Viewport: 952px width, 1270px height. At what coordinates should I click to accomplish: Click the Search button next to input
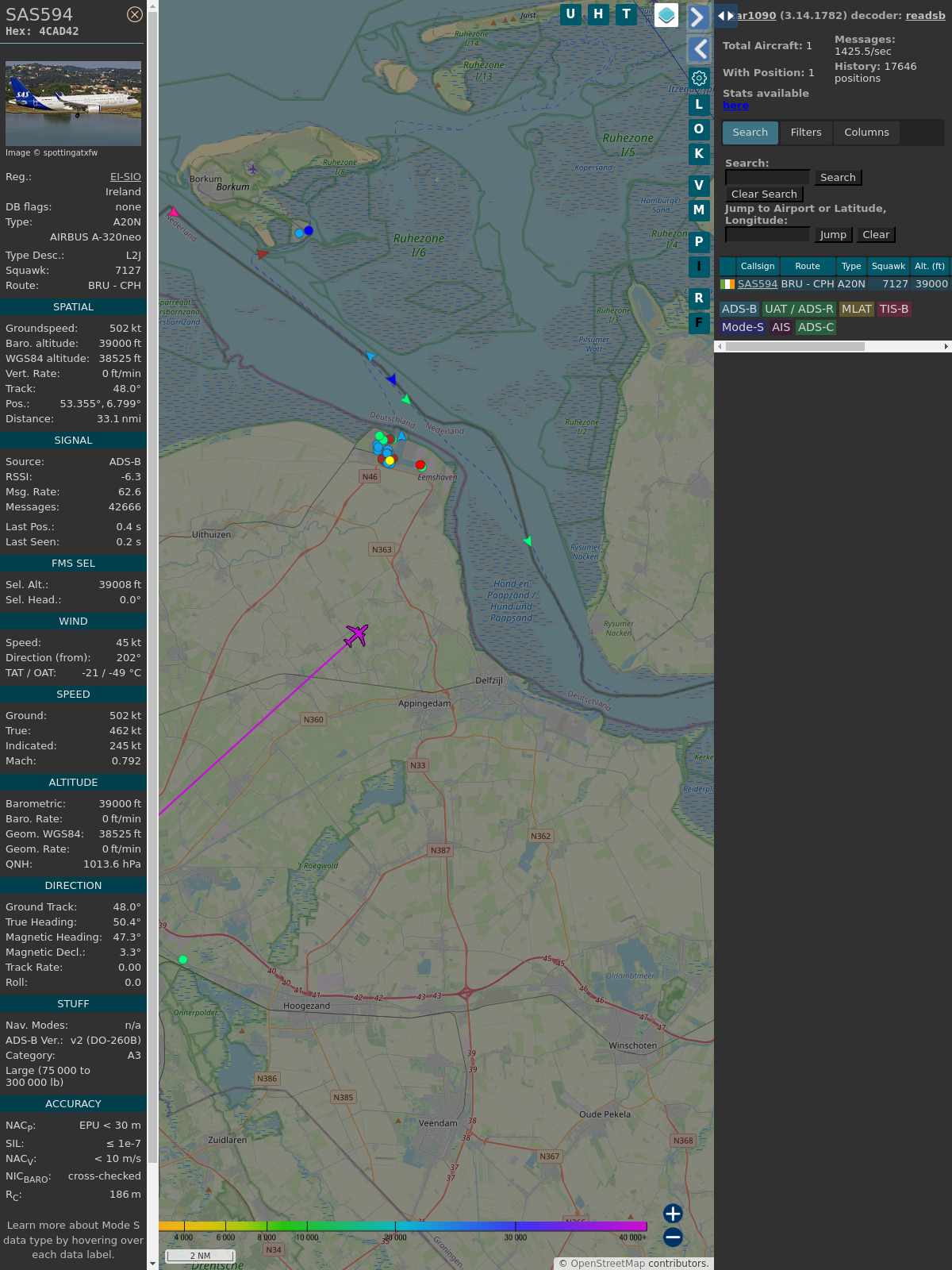pyautogui.click(x=838, y=178)
